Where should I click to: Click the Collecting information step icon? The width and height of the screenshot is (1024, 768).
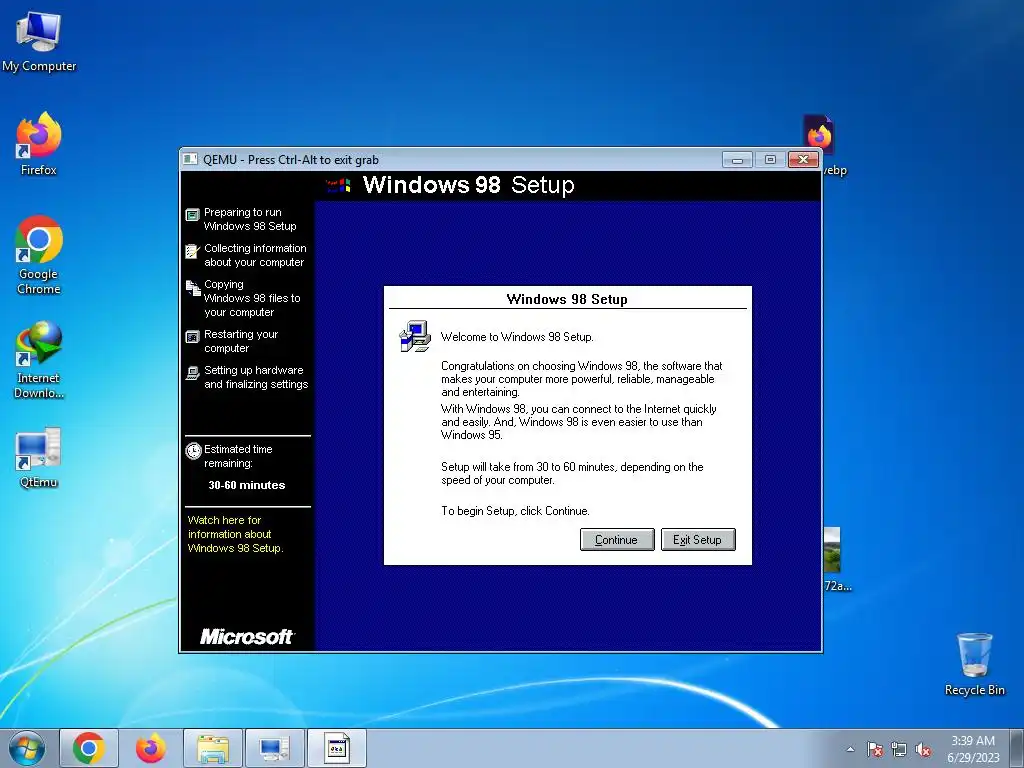pyautogui.click(x=192, y=251)
